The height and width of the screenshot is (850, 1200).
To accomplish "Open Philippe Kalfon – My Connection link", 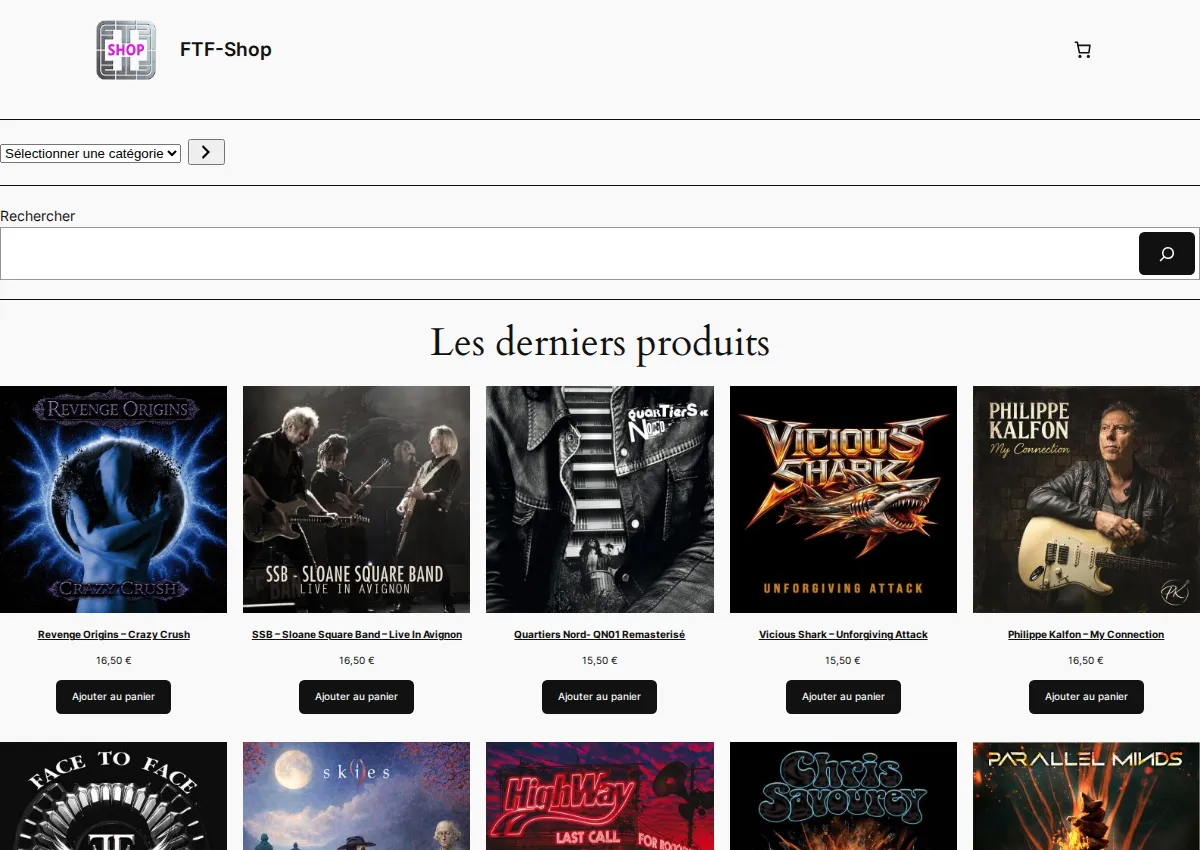I will (x=1086, y=635).
